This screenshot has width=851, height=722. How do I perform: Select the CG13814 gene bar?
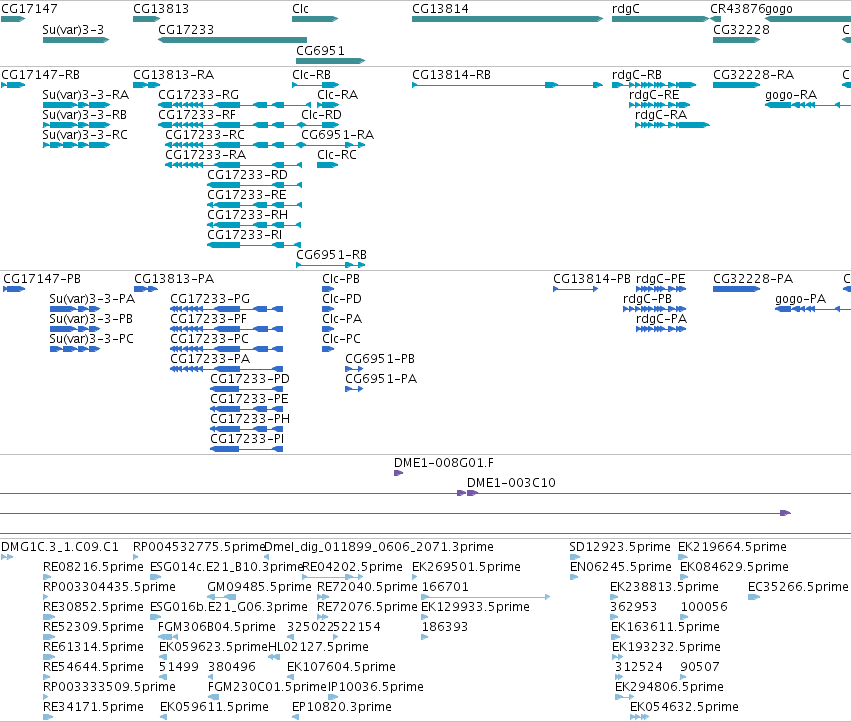pyautogui.click(x=507, y=19)
